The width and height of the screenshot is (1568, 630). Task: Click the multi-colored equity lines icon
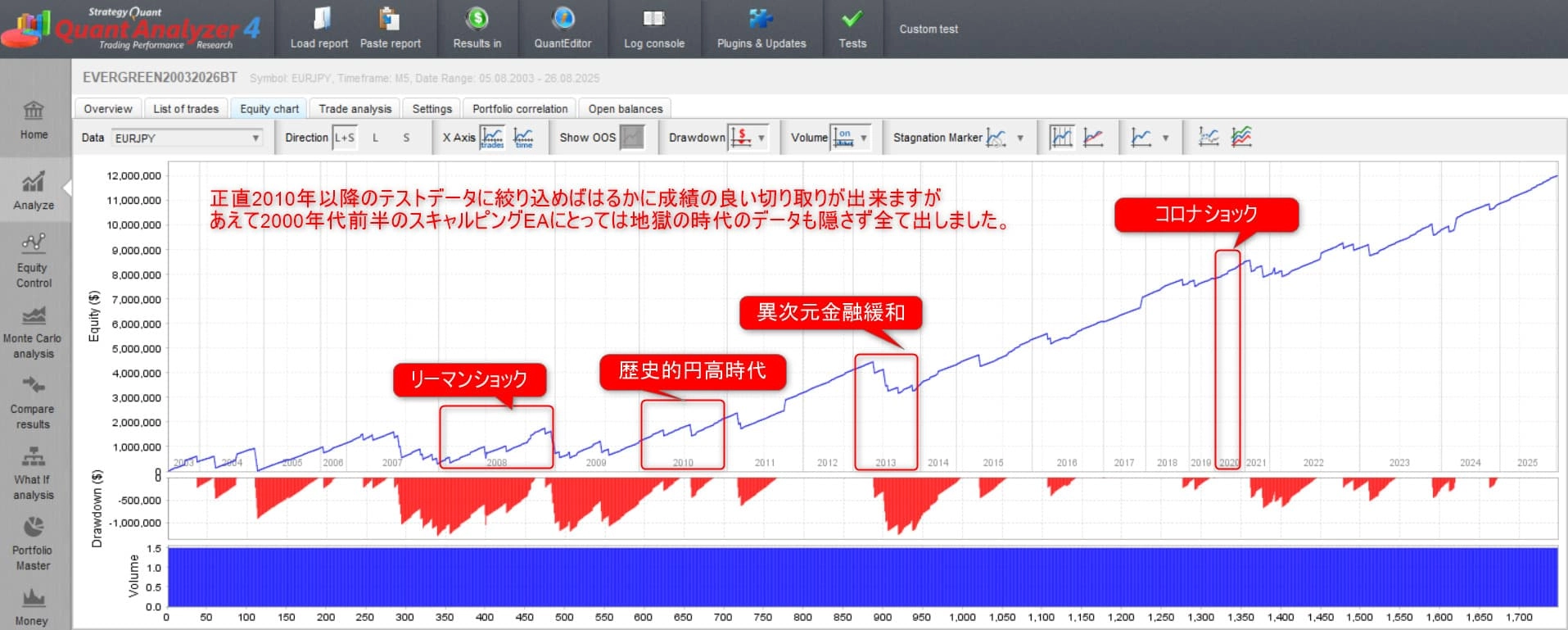click(x=1241, y=137)
